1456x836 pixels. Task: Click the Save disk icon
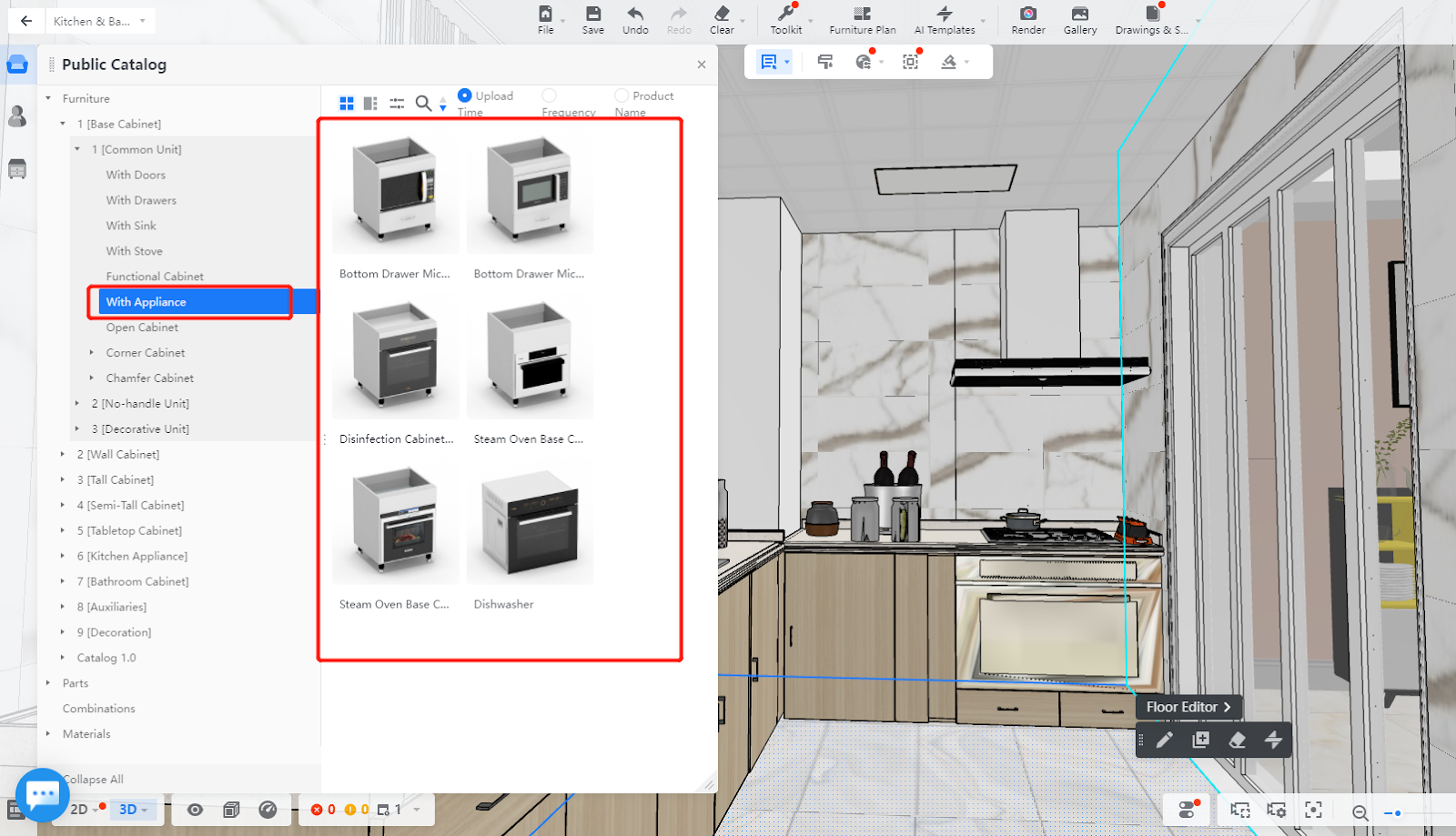pos(592,14)
